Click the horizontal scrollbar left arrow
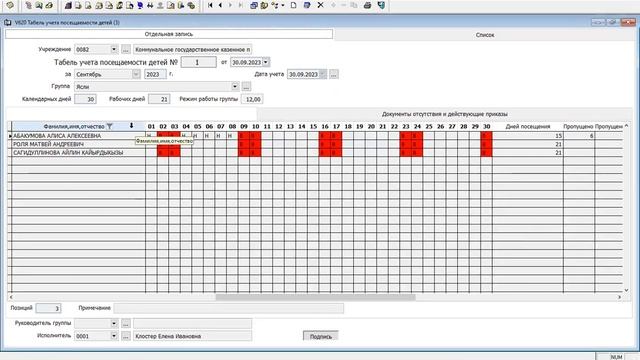Screen dimensions: 640x360 [11, 297]
